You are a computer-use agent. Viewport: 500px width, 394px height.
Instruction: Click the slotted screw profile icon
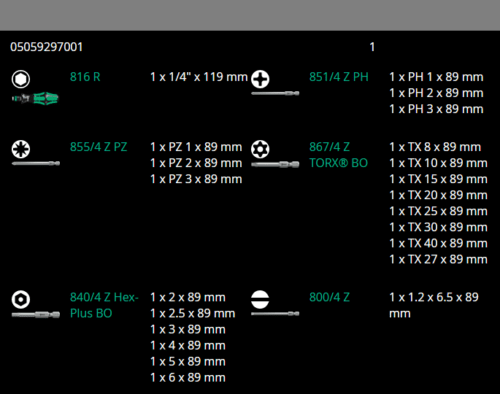click(260, 299)
